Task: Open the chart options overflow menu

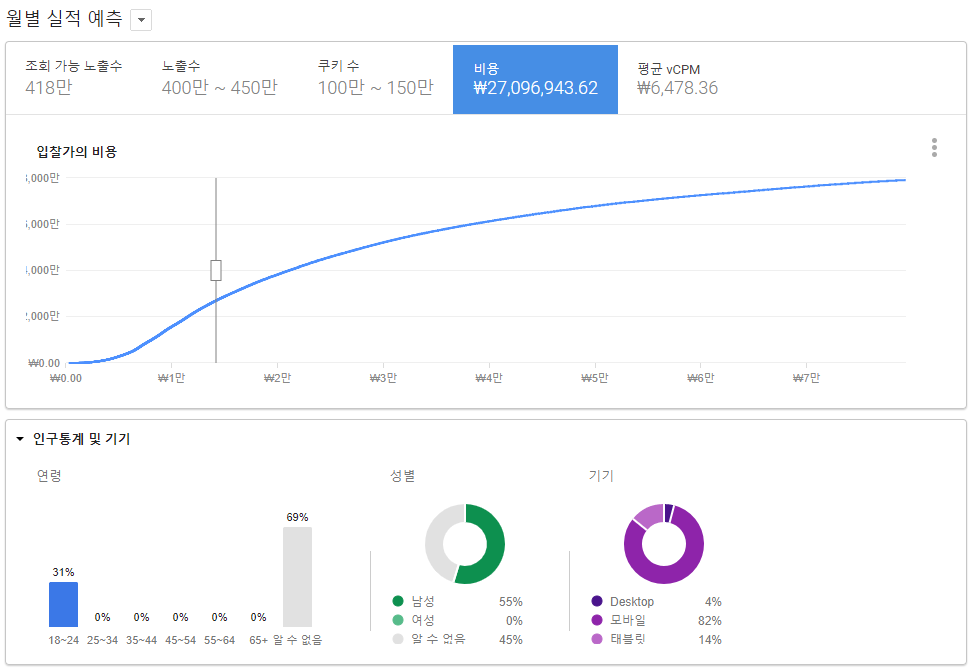Action: pos(934,147)
